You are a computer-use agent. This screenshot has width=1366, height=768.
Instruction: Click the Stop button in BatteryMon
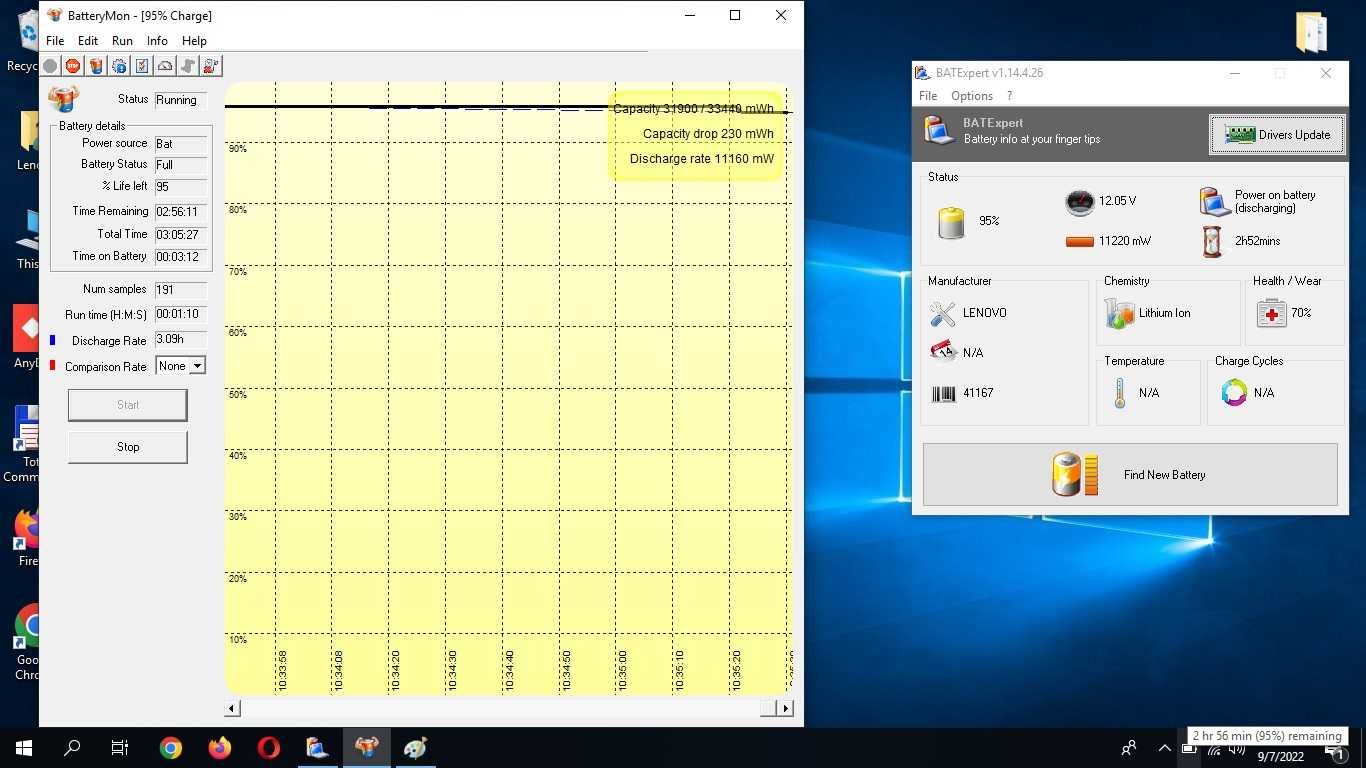(x=128, y=447)
